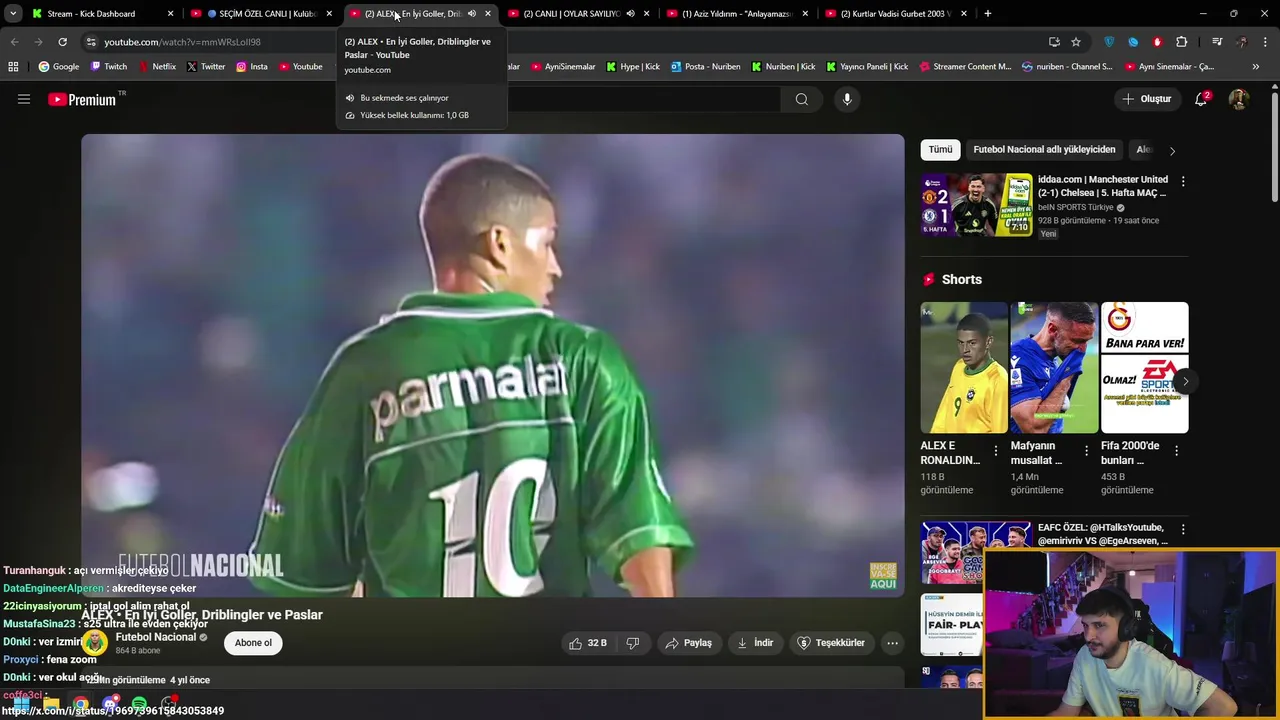
Task: Open the YouTube account avatar menu
Action: [x=1238, y=99]
